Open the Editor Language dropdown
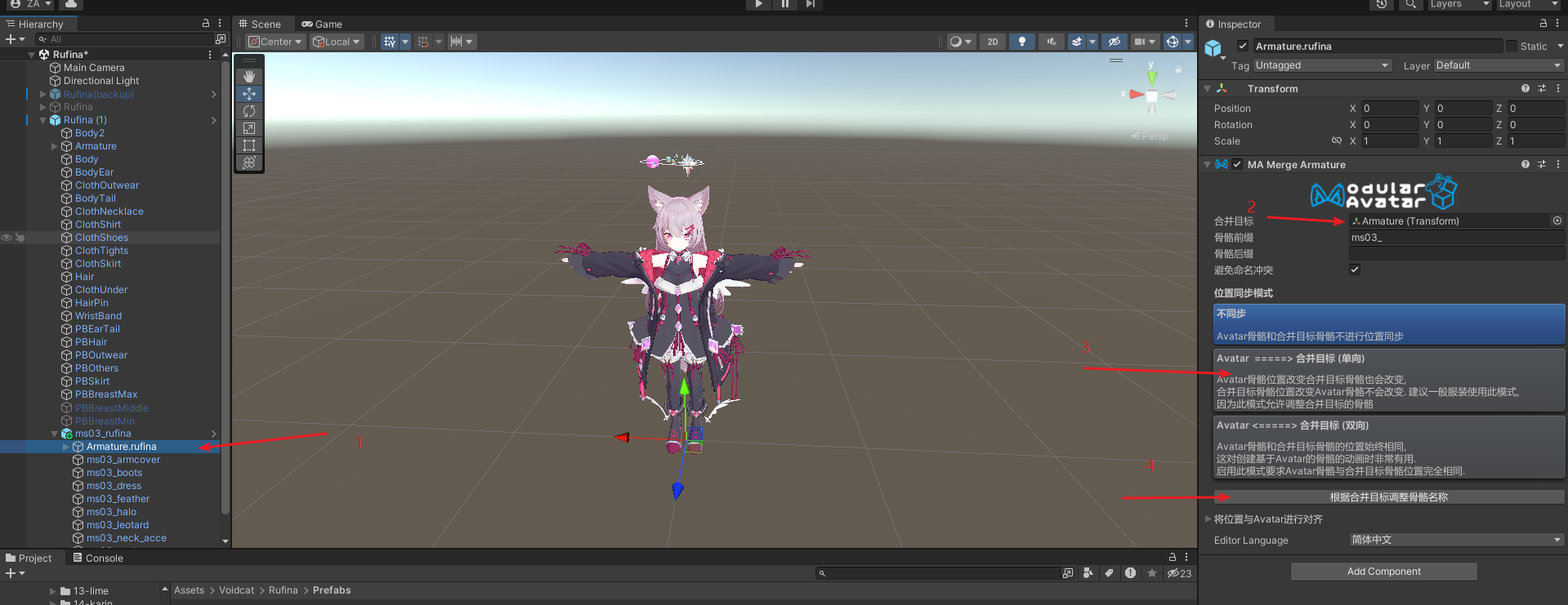1568x605 pixels. 1456,540
